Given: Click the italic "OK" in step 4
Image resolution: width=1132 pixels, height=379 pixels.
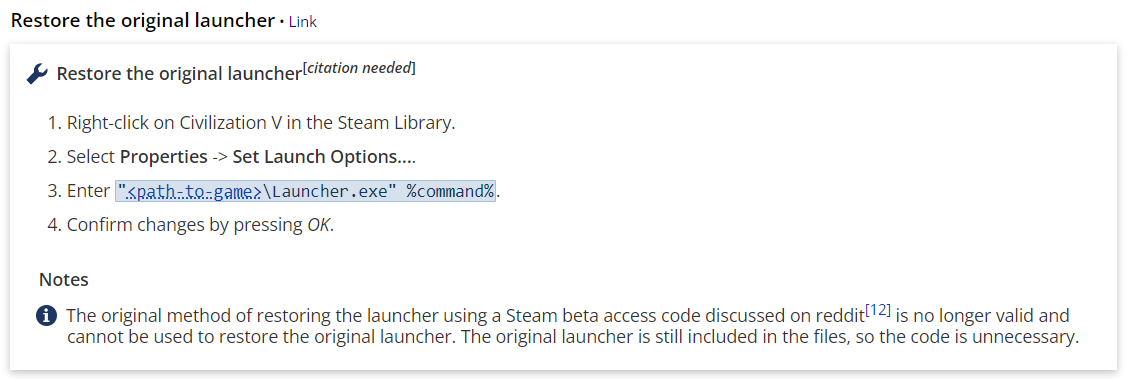Looking at the screenshot, I should [318, 225].
